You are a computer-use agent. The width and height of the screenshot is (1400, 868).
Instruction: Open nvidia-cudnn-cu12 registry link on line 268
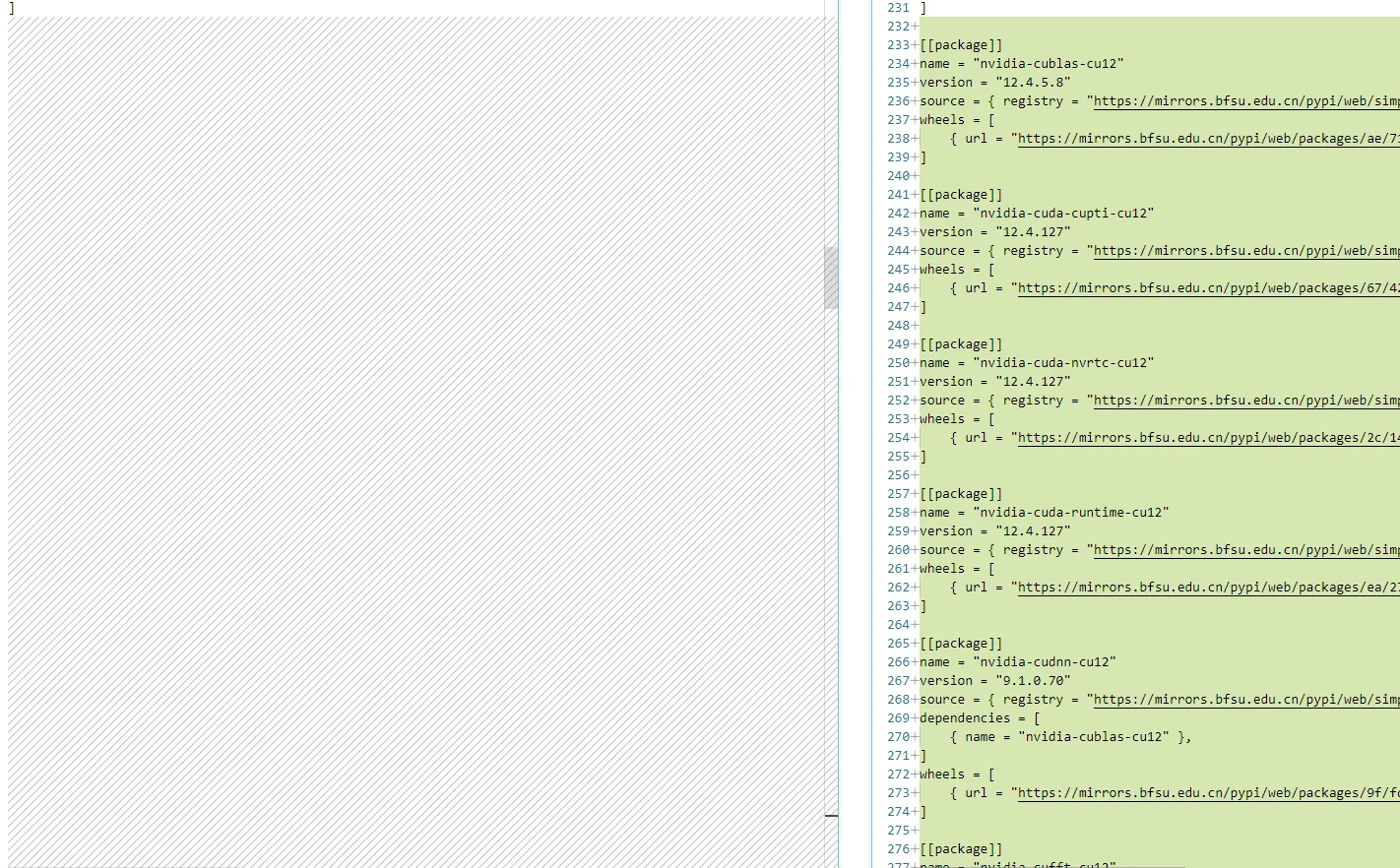coord(1245,700)
